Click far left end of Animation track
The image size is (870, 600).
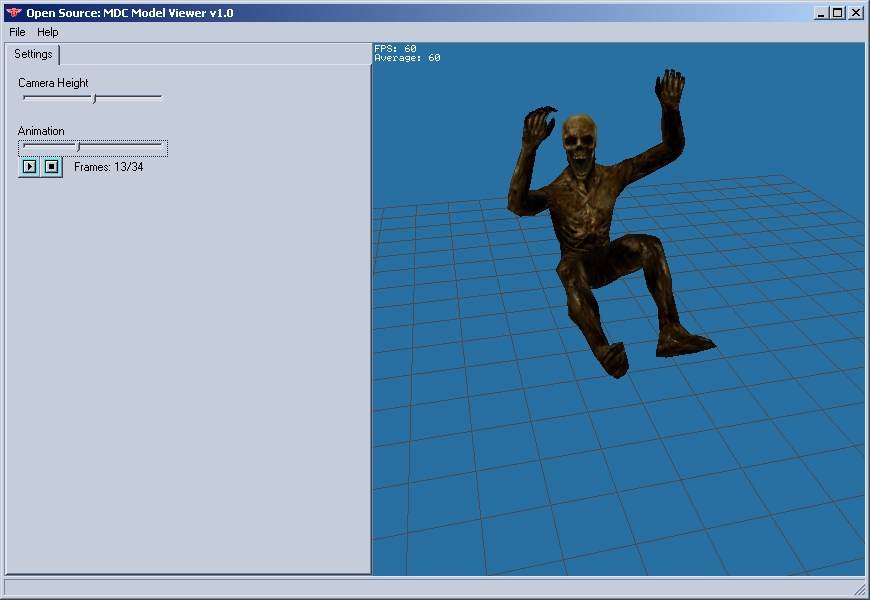click(24, 147)
